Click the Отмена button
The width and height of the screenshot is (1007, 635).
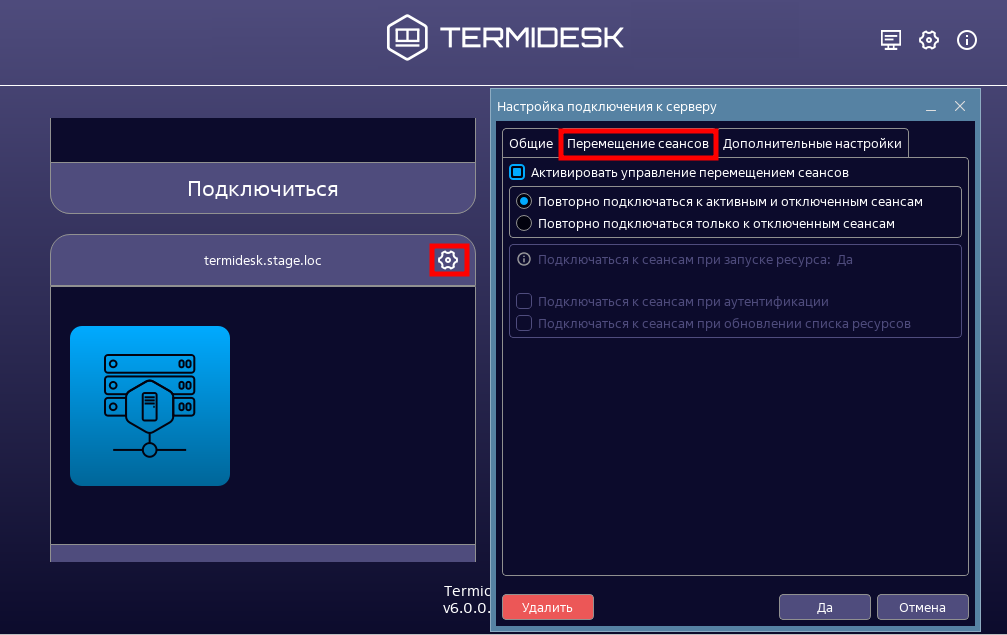(x=922, y=607)
